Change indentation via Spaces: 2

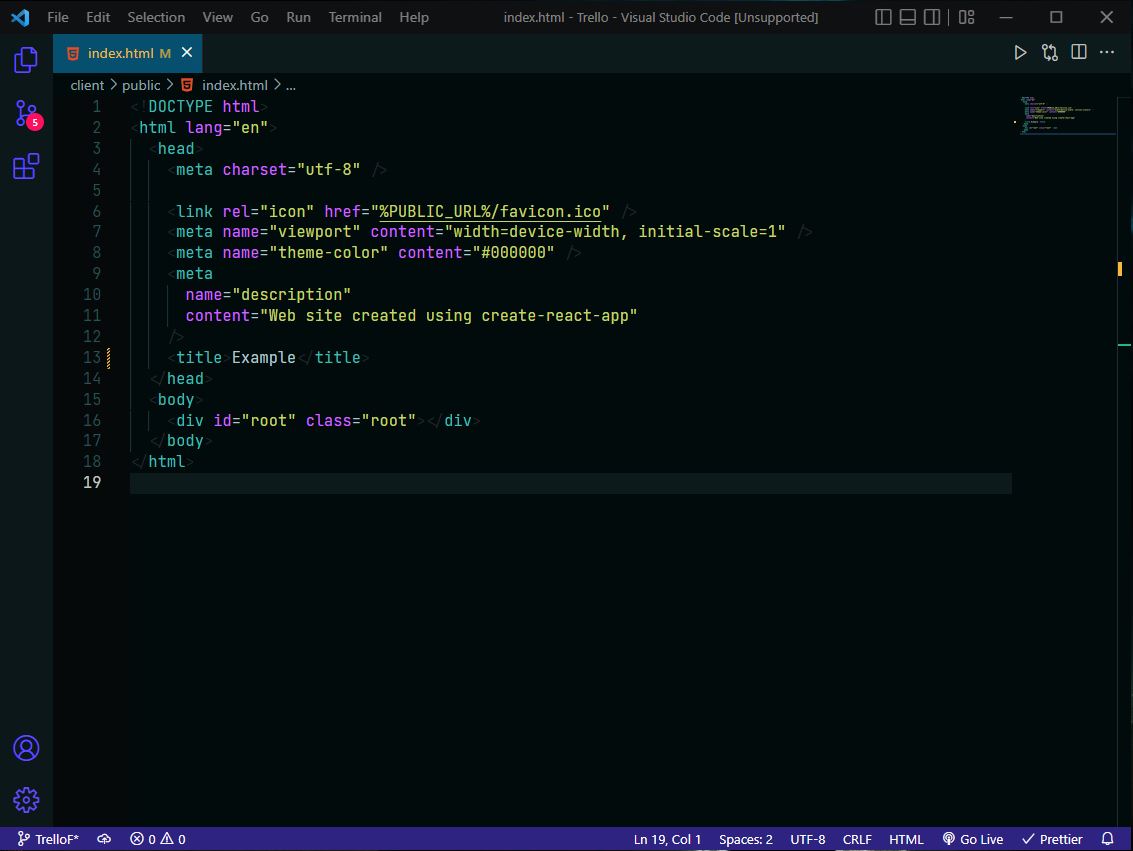[x=745, y=839]
